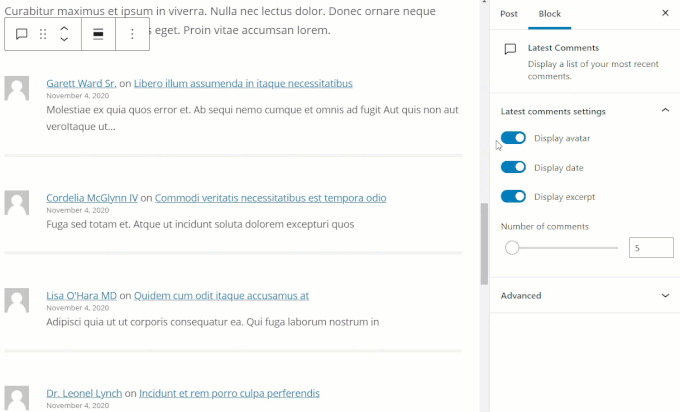Click the excerpt 'Fuga sed totam et.'
Screen dimensions: 680x412
200,224
